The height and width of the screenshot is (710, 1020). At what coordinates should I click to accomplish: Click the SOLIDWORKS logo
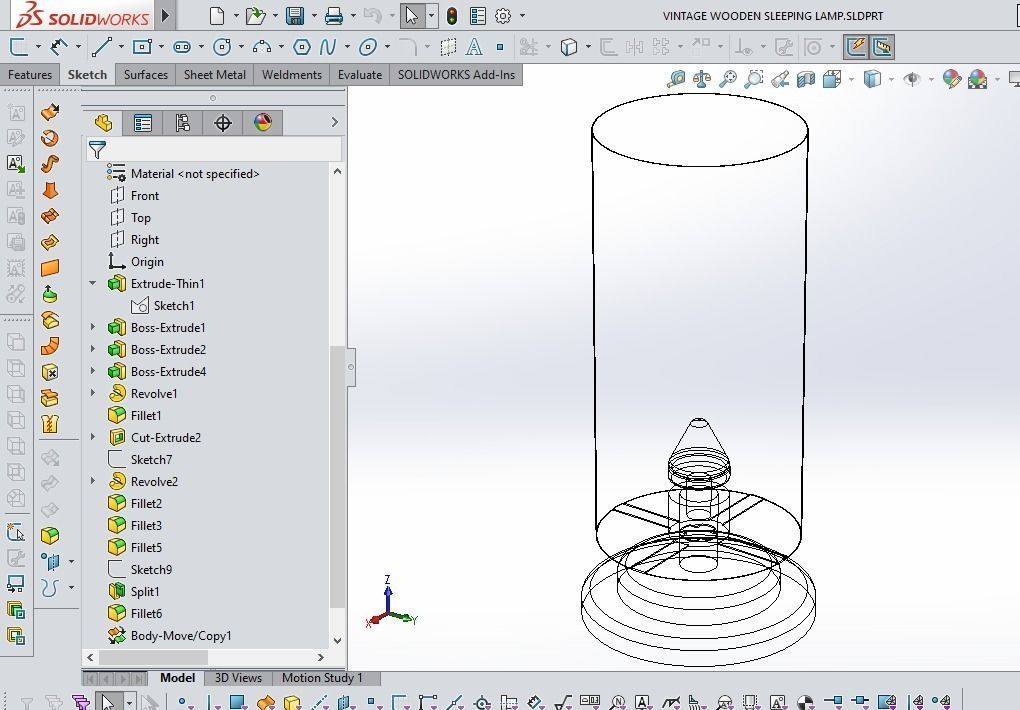pos(82,16)
